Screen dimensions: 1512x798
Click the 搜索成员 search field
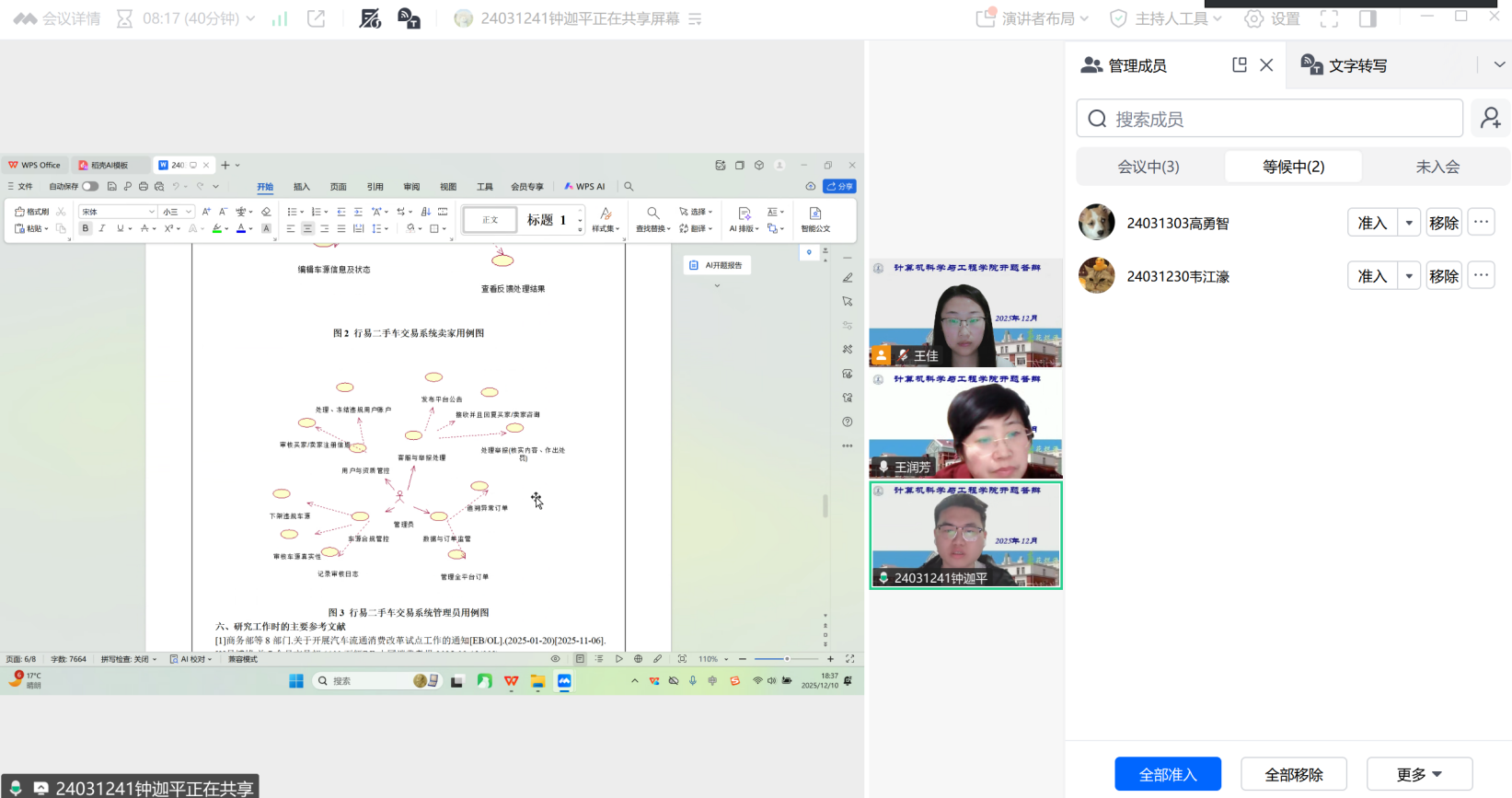coord(1270,119)
